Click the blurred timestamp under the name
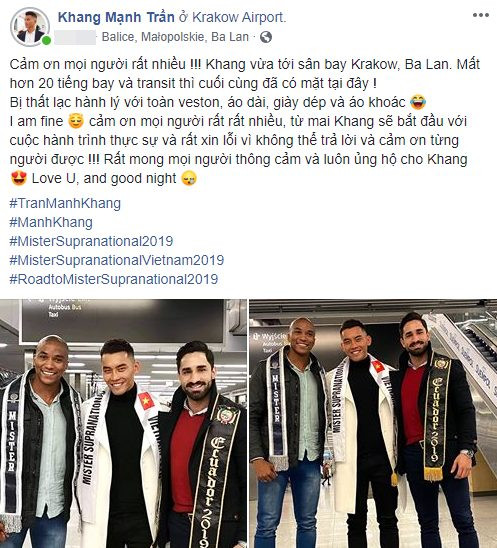Viewport: 497px width, 548px height. pyautogui.click(x=75, y=37)
